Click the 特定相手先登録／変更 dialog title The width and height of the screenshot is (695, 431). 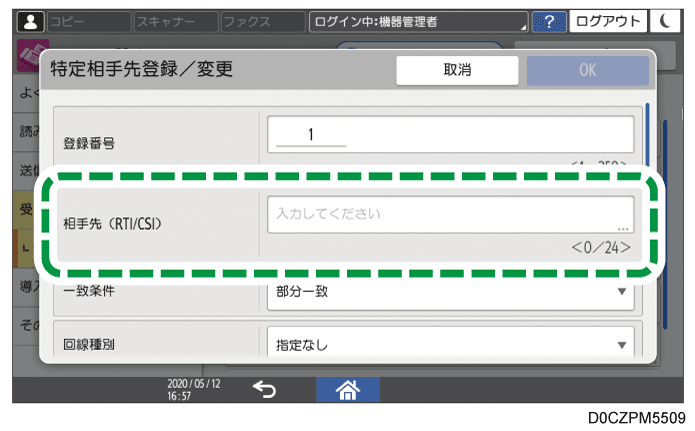[x=141, y=69]
